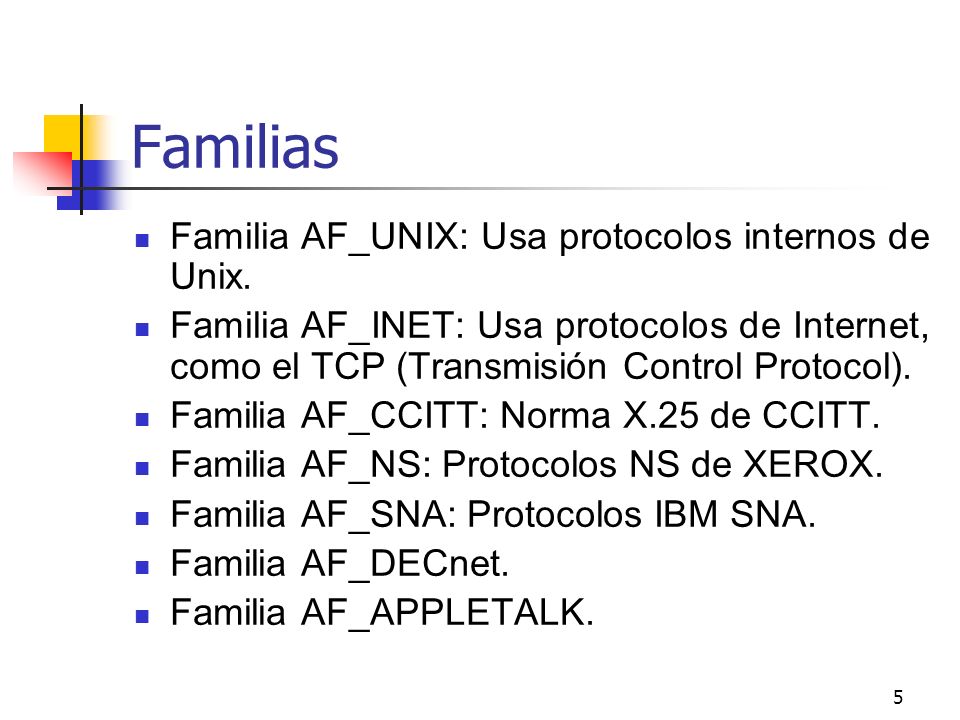Select the AF_CCITT bullet marker
960x720 pixels.
click(142, 419)
